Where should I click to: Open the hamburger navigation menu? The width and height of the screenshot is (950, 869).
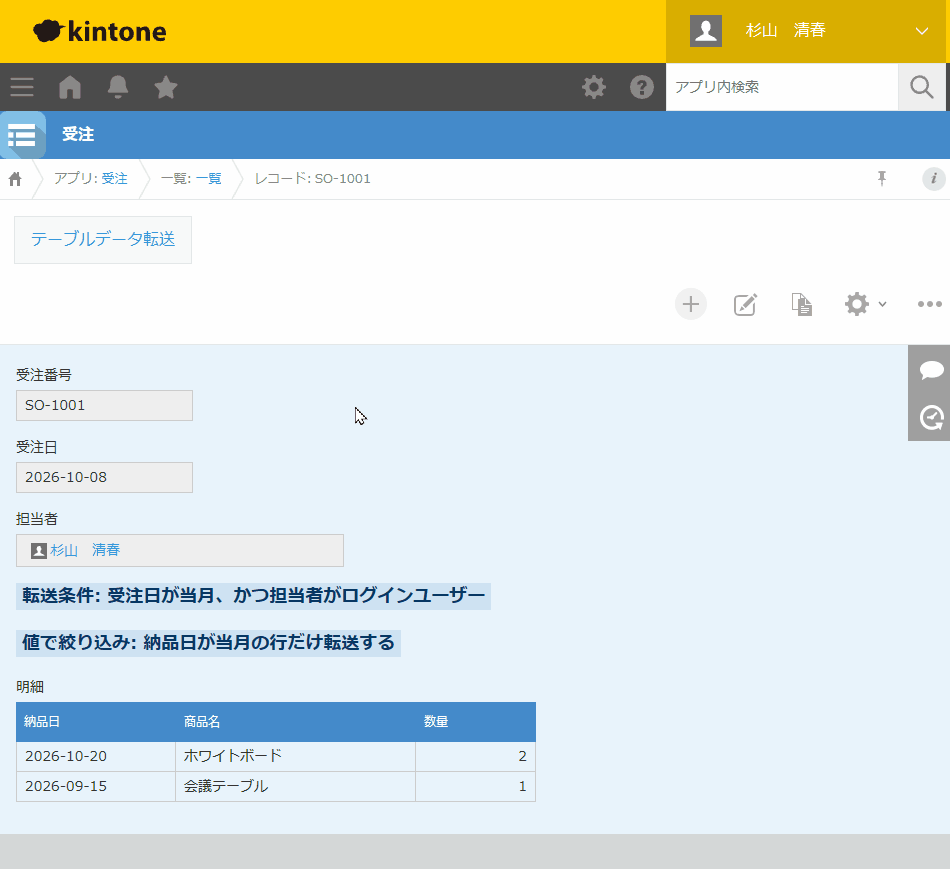(22, 87)
